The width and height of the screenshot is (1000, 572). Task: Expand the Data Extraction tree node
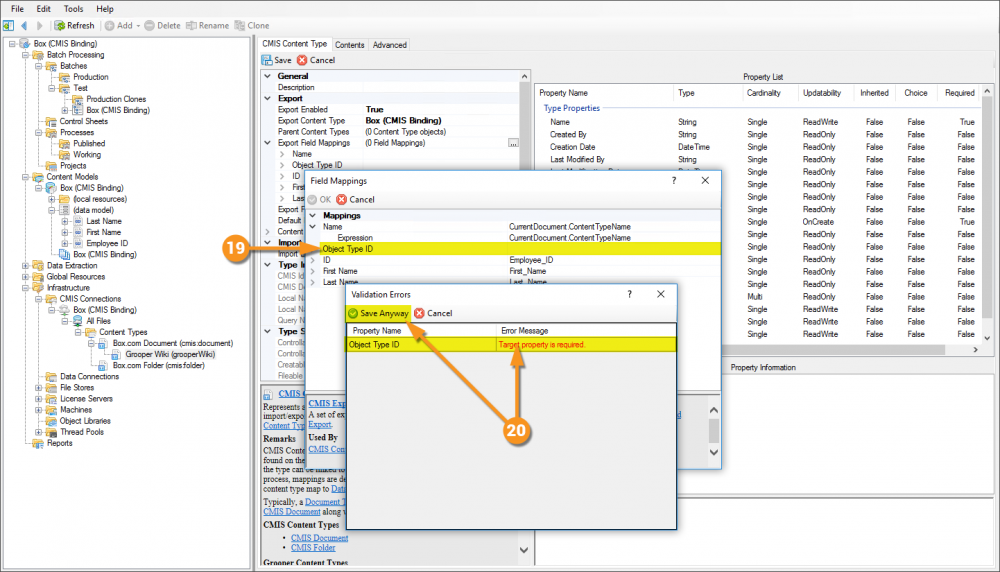(x=26, y=265)
